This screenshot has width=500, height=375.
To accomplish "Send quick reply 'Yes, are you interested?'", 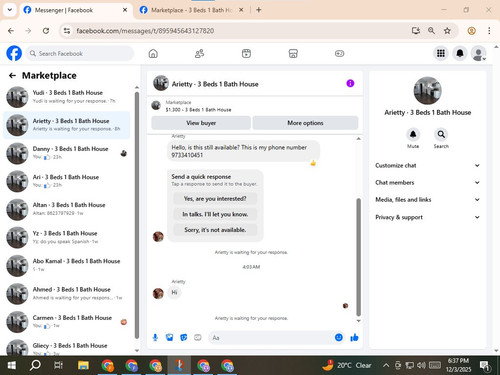I will tap(215, 199).
